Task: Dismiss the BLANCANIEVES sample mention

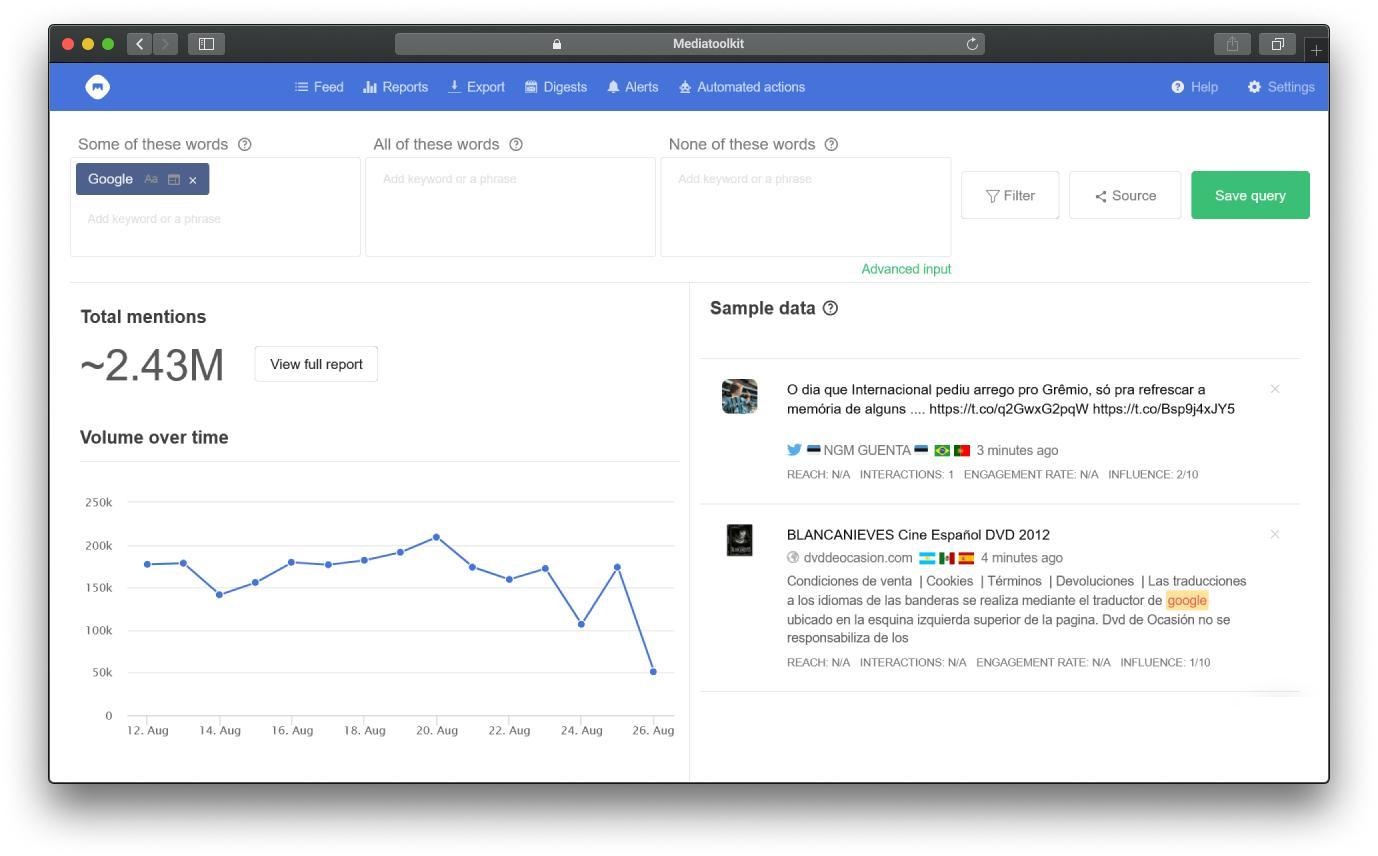Action: [1274, 535]
